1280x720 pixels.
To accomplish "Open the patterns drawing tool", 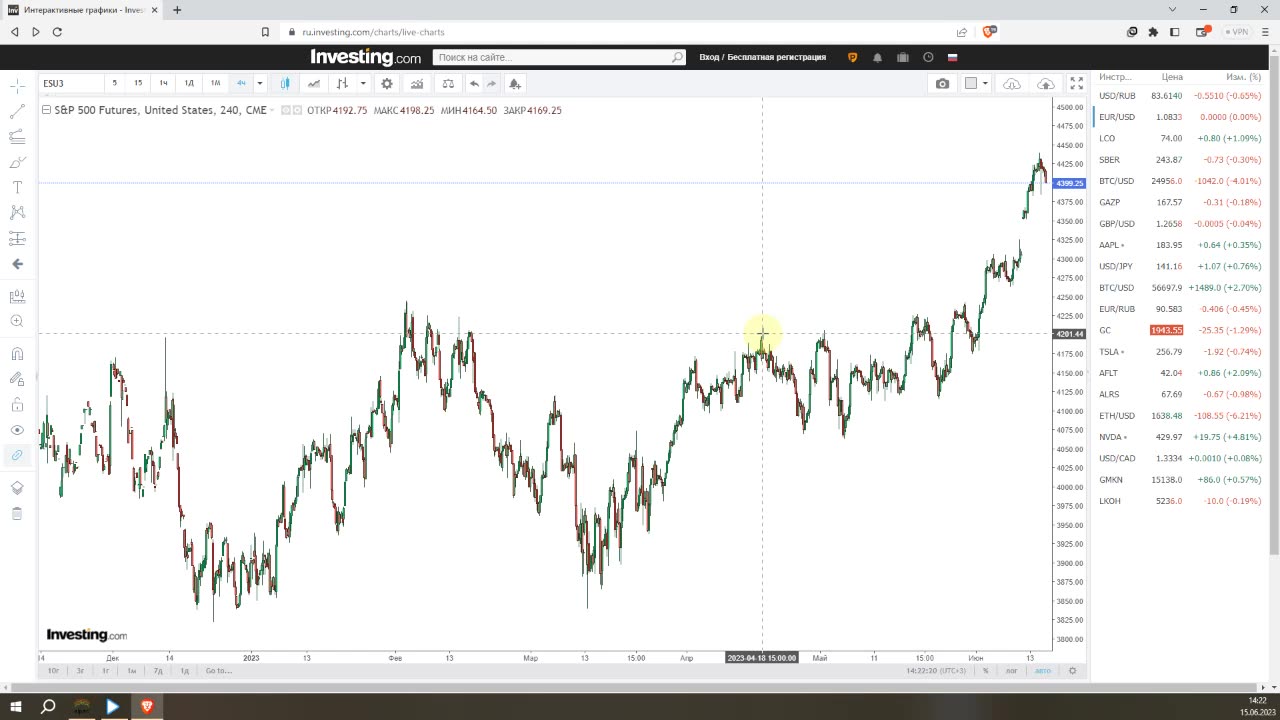I will coord(17,212).
